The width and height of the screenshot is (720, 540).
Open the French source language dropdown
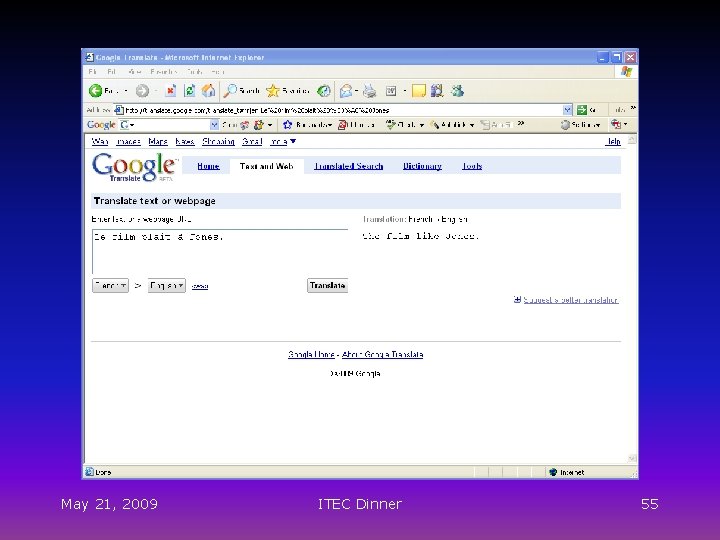[x=110, y=286]
